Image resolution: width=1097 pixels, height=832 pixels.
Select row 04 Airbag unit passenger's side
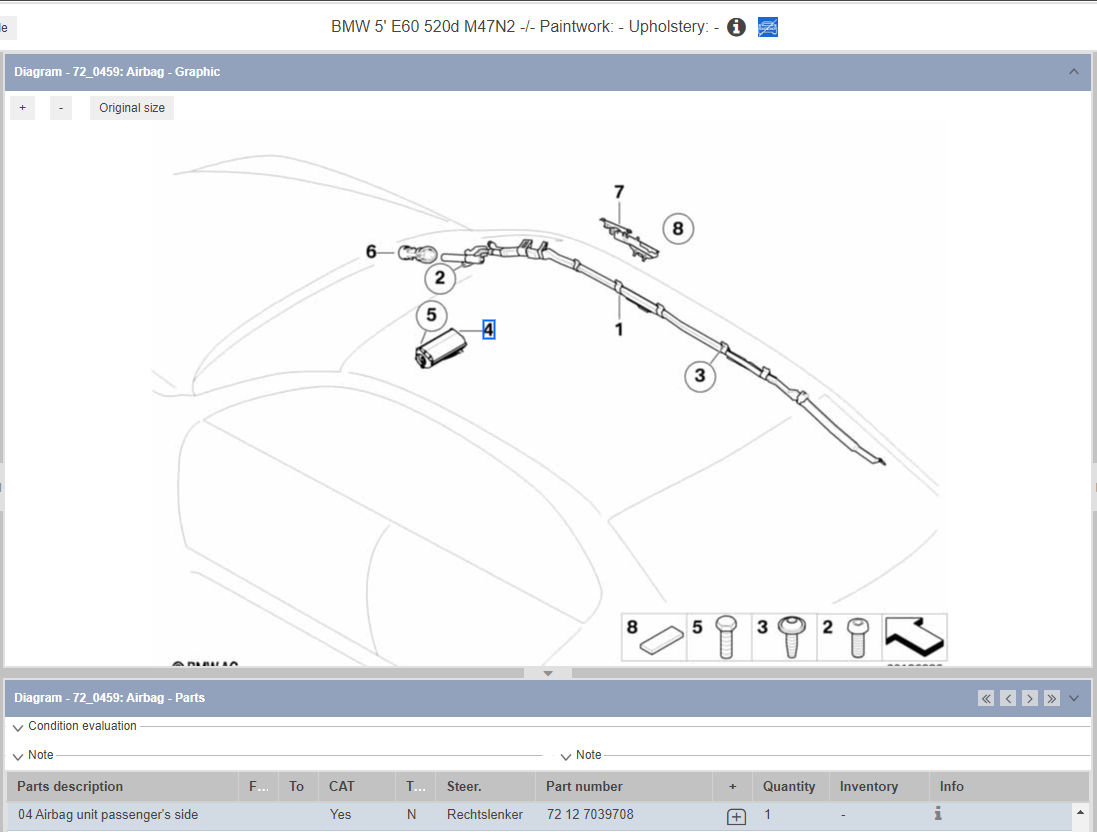pos(539,815)
